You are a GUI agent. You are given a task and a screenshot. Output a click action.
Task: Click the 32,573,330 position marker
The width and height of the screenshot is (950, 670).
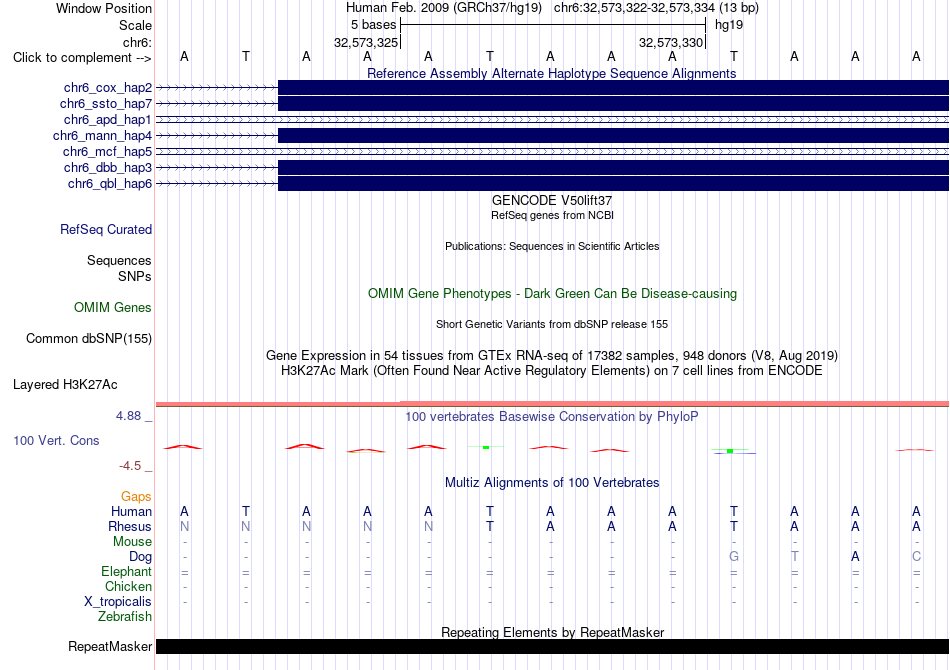671,42
